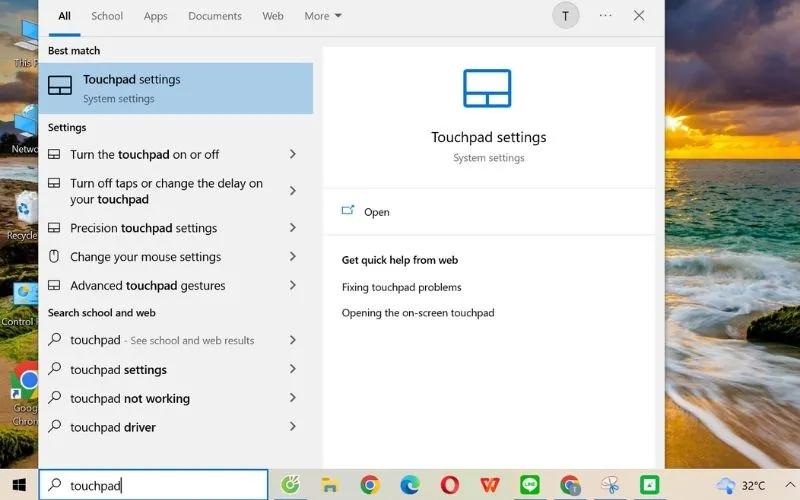Image resolution: width=800 pixels, height=500 pixels.
Task: Click the weather icon showing 32°C
Action: coord(725,485)
